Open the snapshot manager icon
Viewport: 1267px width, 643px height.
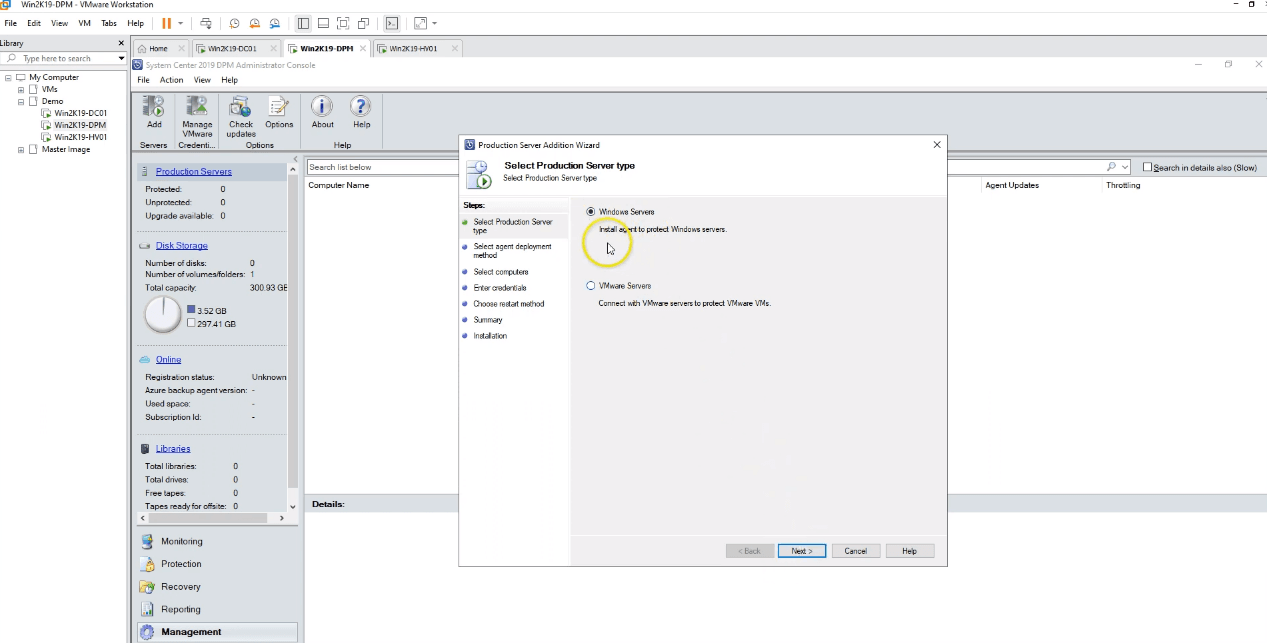tap(274, 23)
